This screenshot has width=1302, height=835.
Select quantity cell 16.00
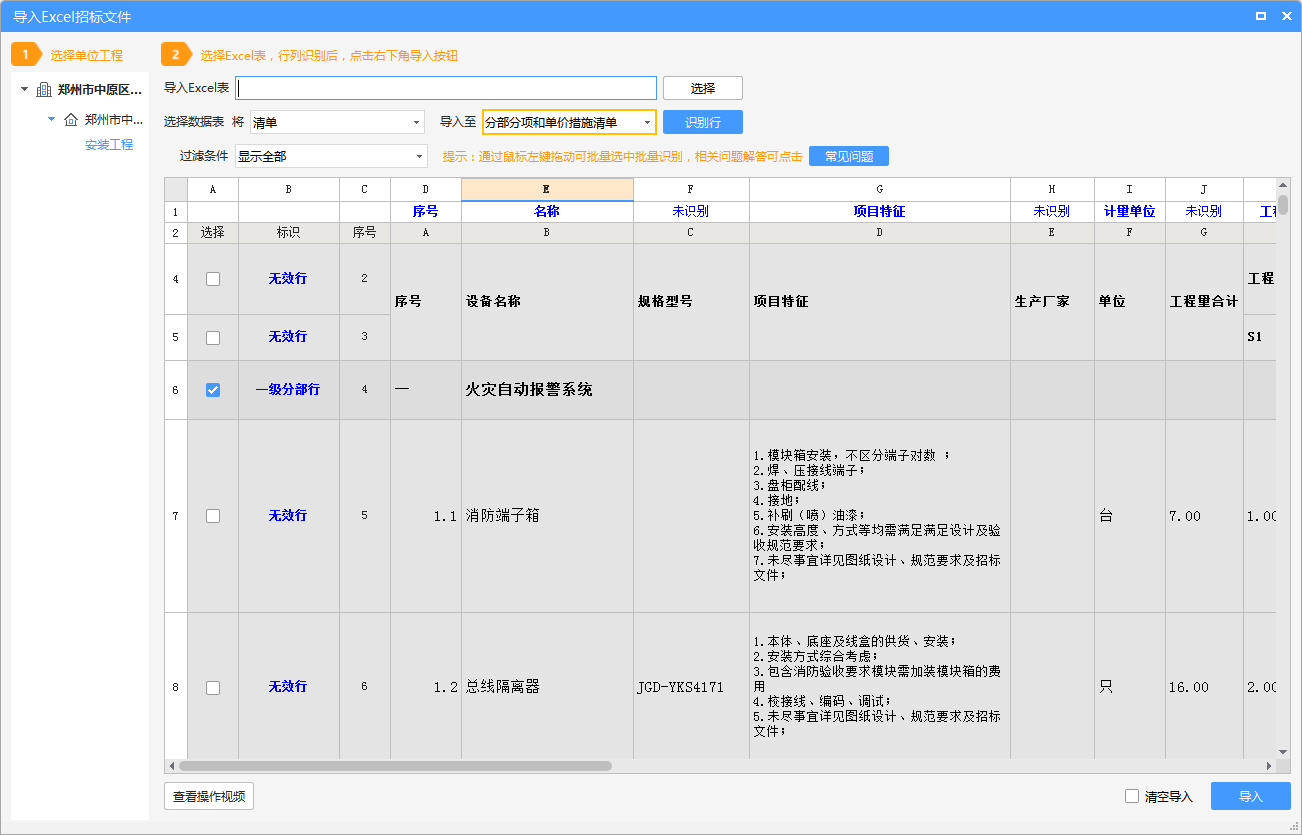pos(1204,687)
